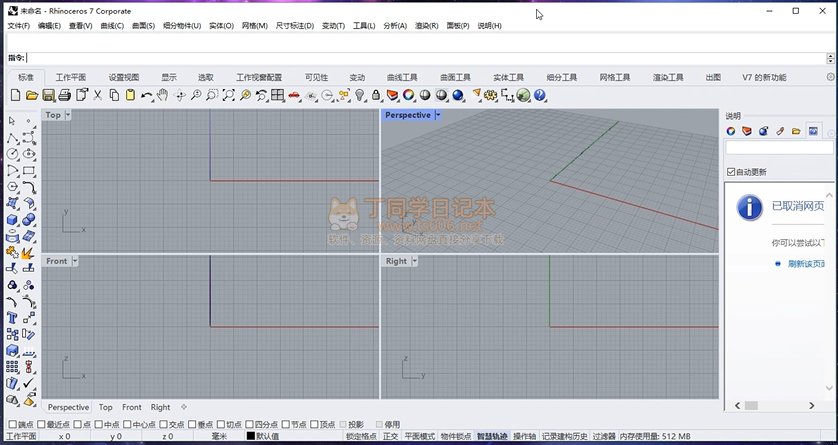The width and height of the screenshot is (838, 445).
Task: Click the black 默认值 layer color swatch
Action: (x=250, y=436)
